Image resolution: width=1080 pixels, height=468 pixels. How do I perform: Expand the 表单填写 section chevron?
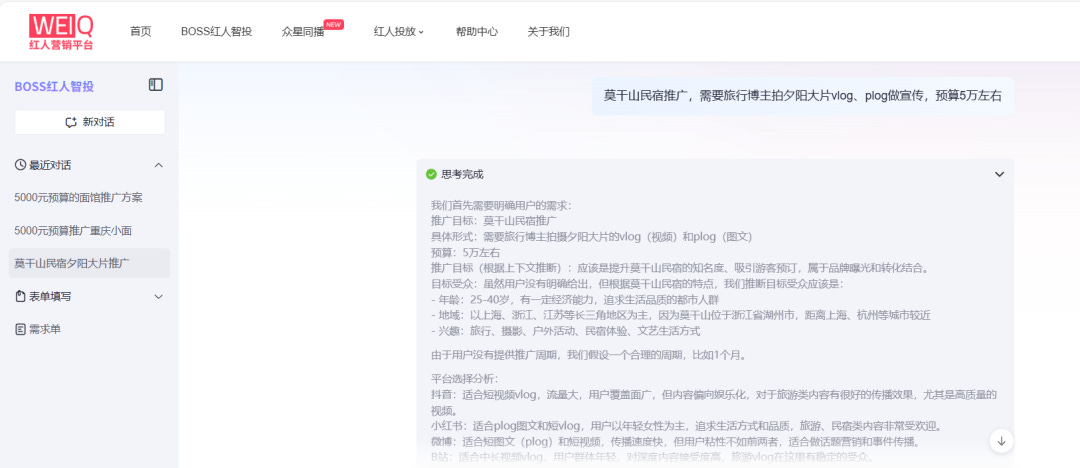coord(158,296)
